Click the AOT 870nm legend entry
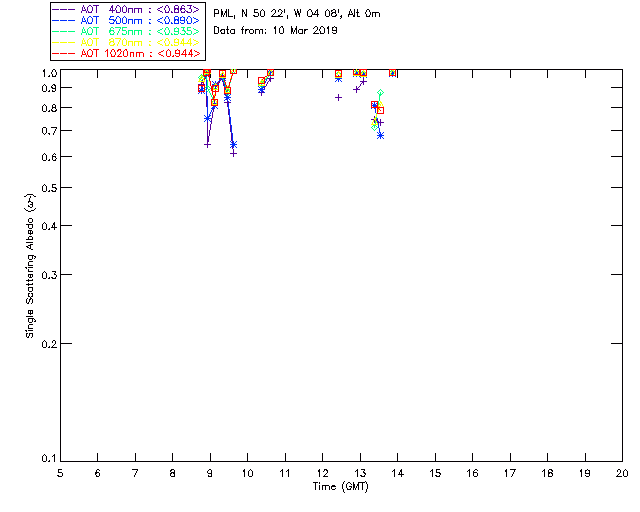640x512 pixels. click(x=127, y=42)
